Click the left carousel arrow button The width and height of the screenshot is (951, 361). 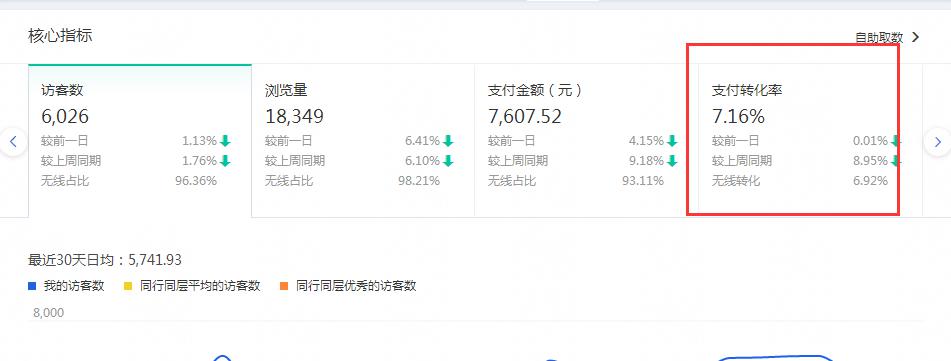pyautogui.click(x=13, y=142)
